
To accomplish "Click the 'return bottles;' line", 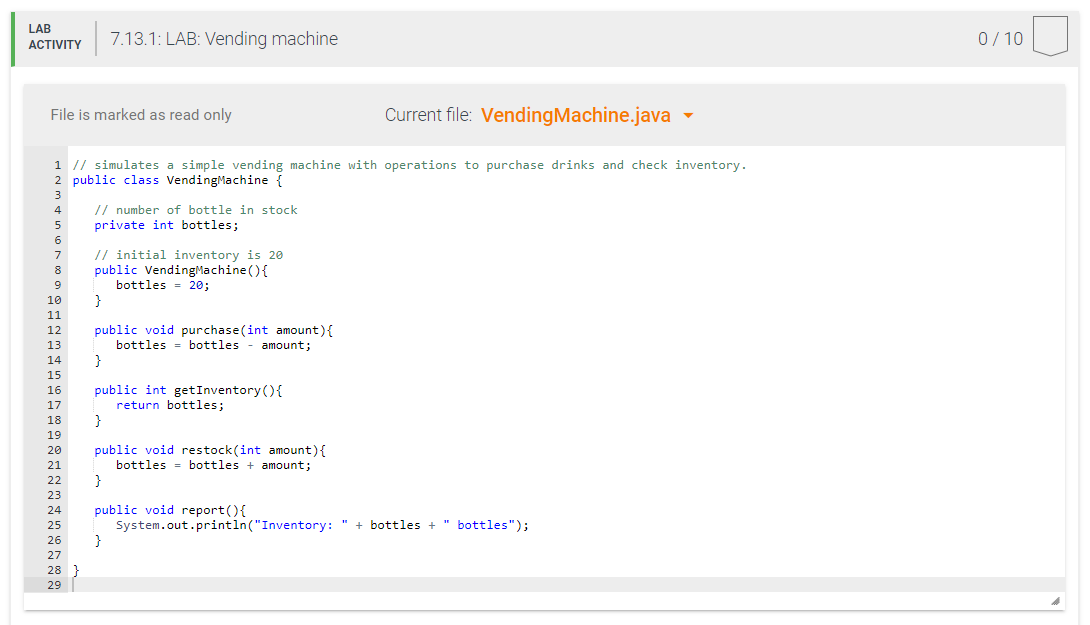I will click(x=170, y=405).
